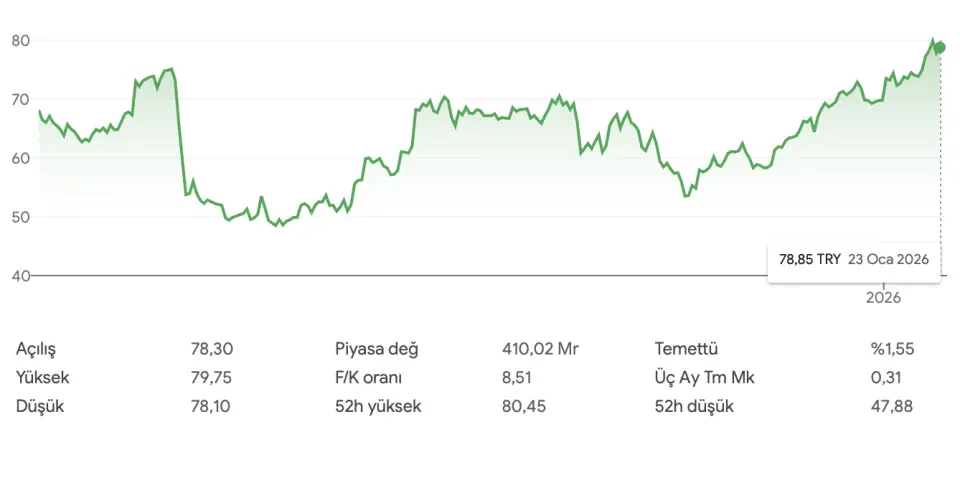Click the 23 Oca 2026 date in tooltip
The image size is (960, 488).
click(889, 259)
